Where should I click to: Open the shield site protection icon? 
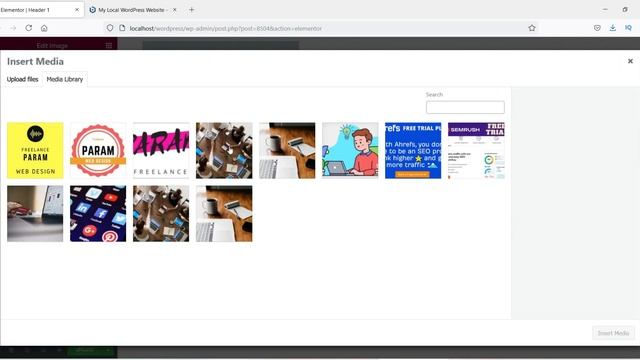pos(110,28)
